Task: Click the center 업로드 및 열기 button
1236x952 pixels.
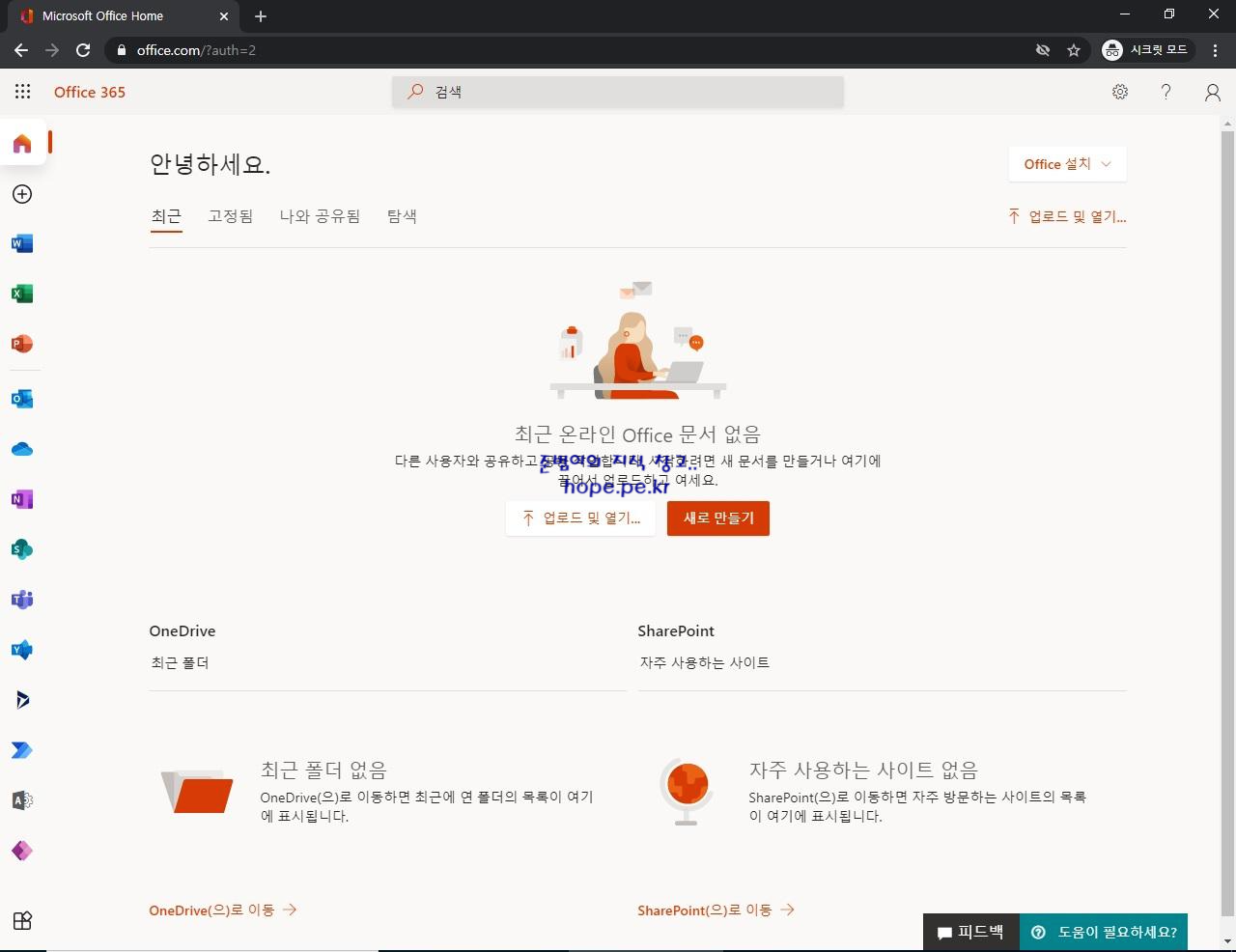Action: [x=581, y=518]
